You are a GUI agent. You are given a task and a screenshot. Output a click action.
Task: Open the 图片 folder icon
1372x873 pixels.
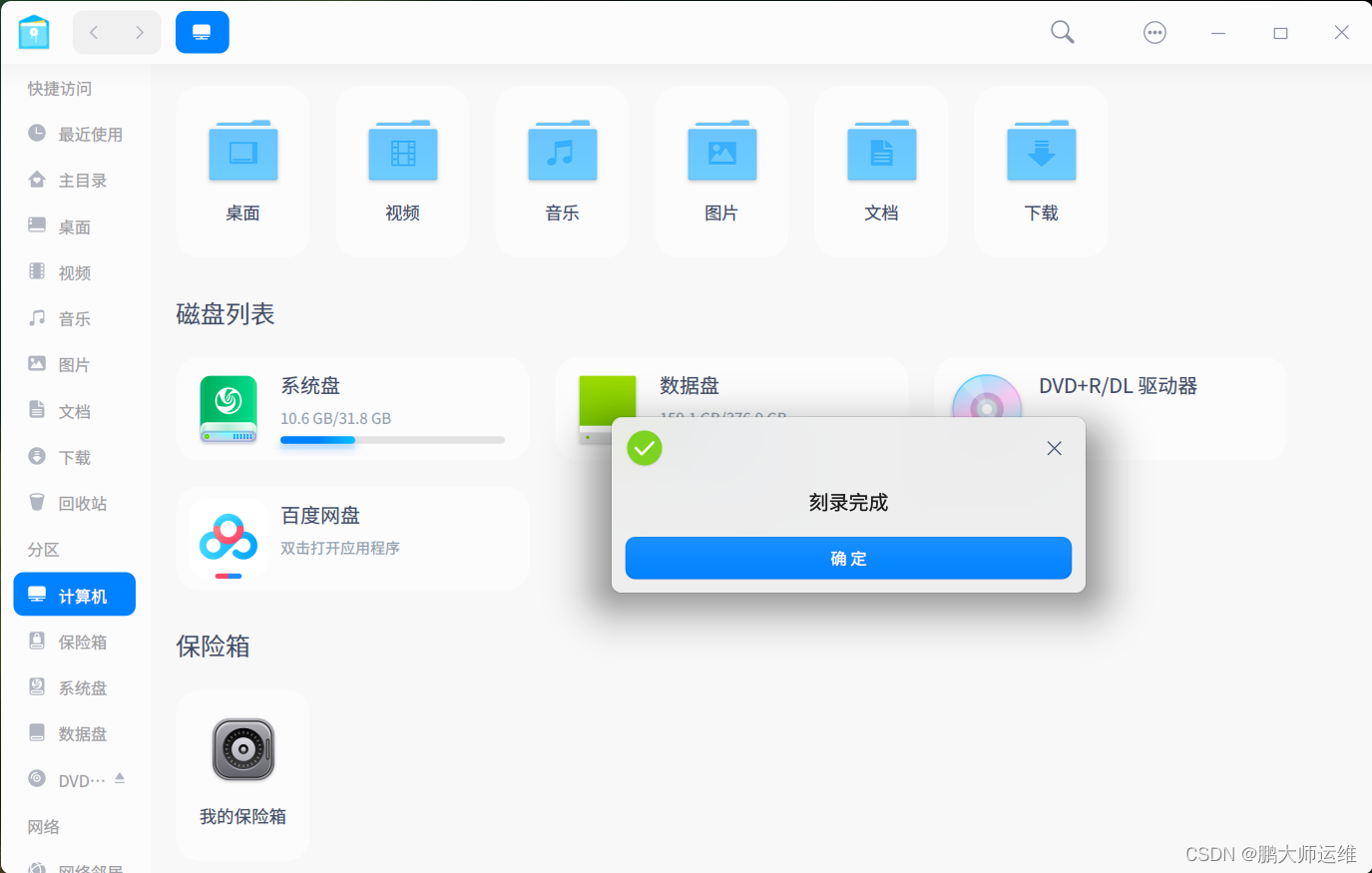pos(721,152)
